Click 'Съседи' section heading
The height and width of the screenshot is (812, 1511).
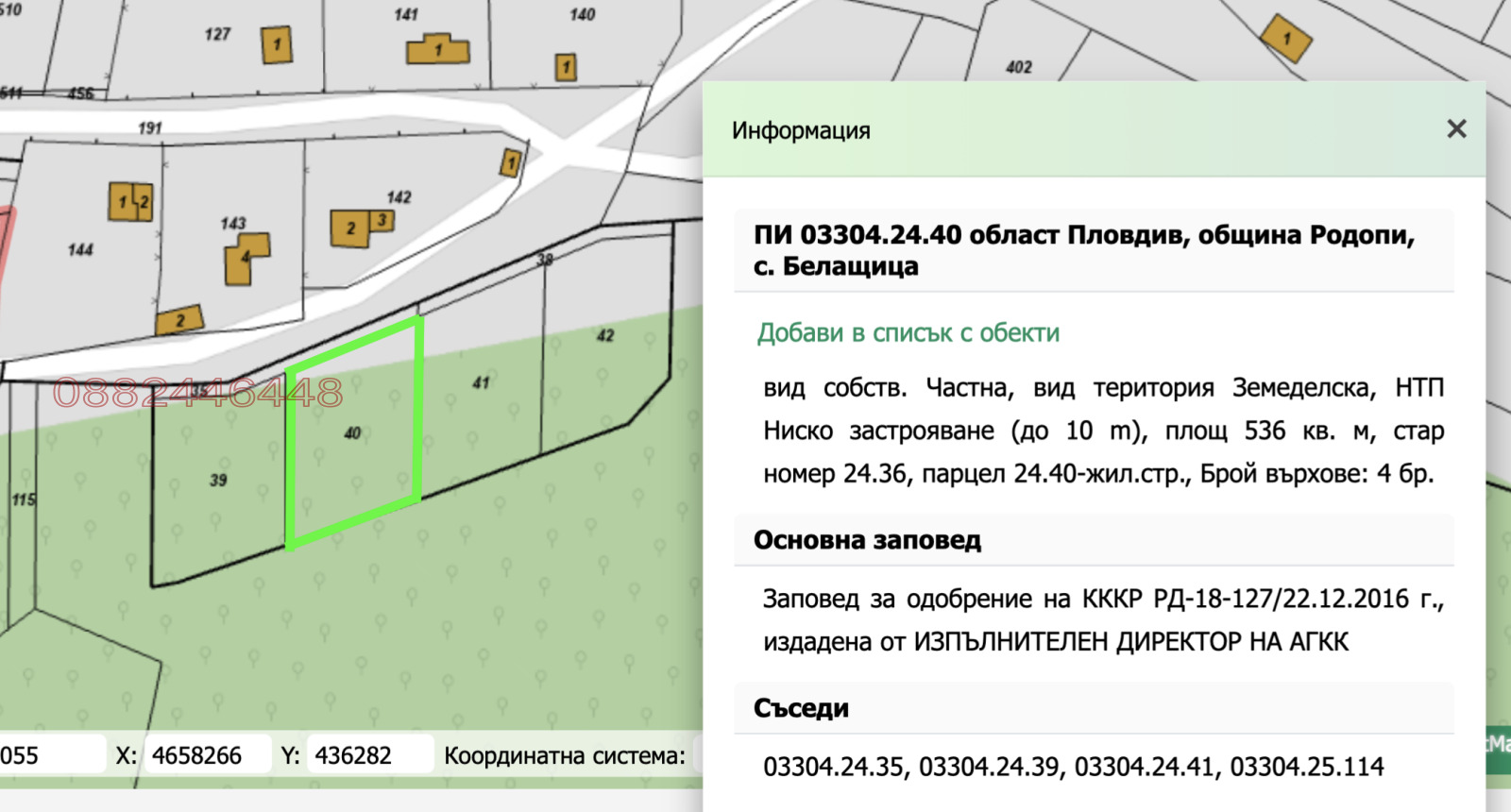pos(801,708)
